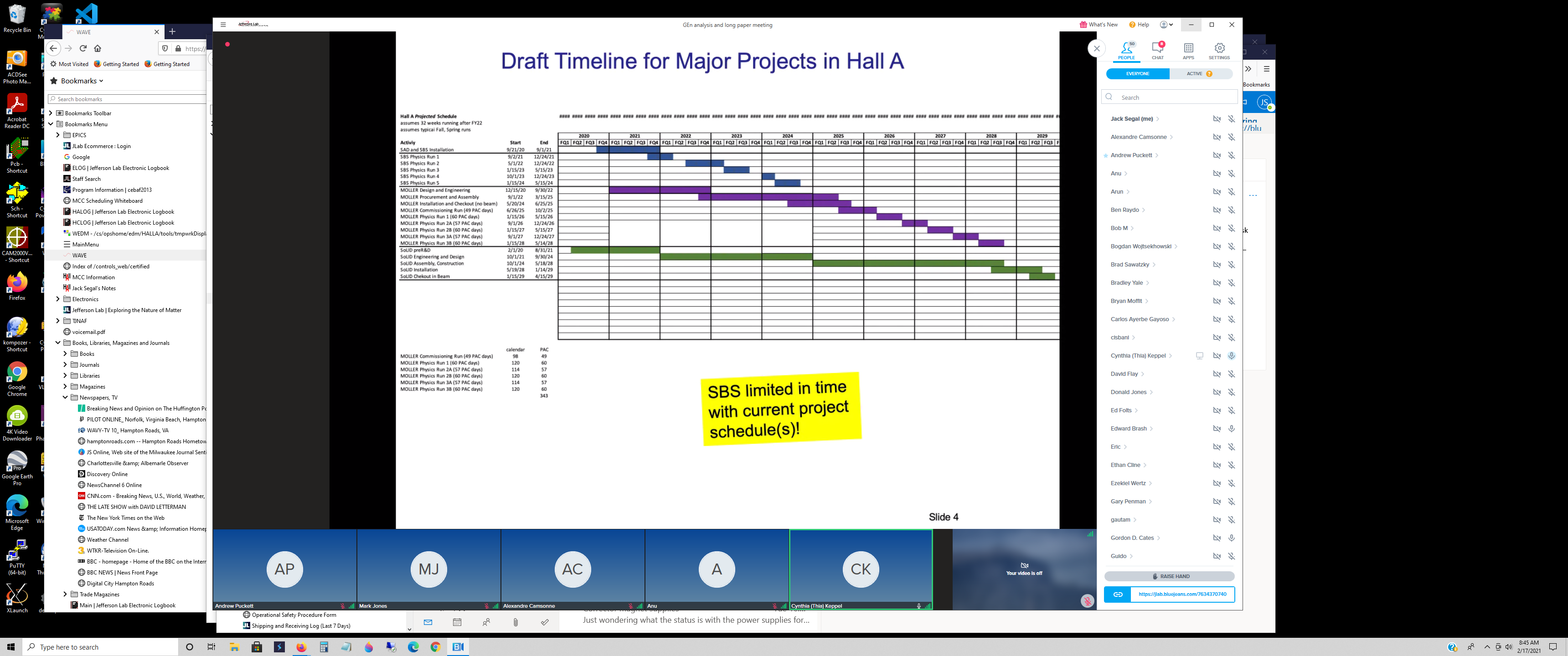Expand Carlos Ayerbe Gayoso participant chevron
The height and width of the screenshot is (656, 1568).
pyautogui.click(x=1174, y=319)
